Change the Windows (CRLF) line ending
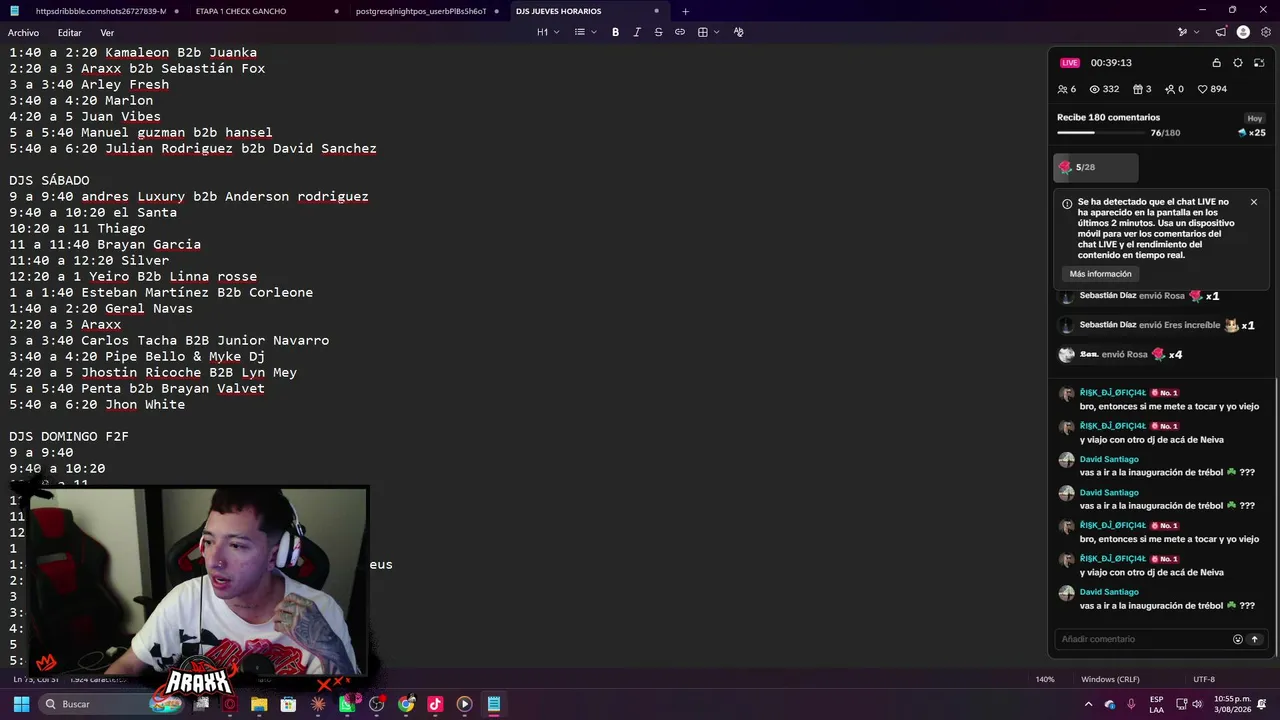1280x720 pixels. pos(1110,680)
